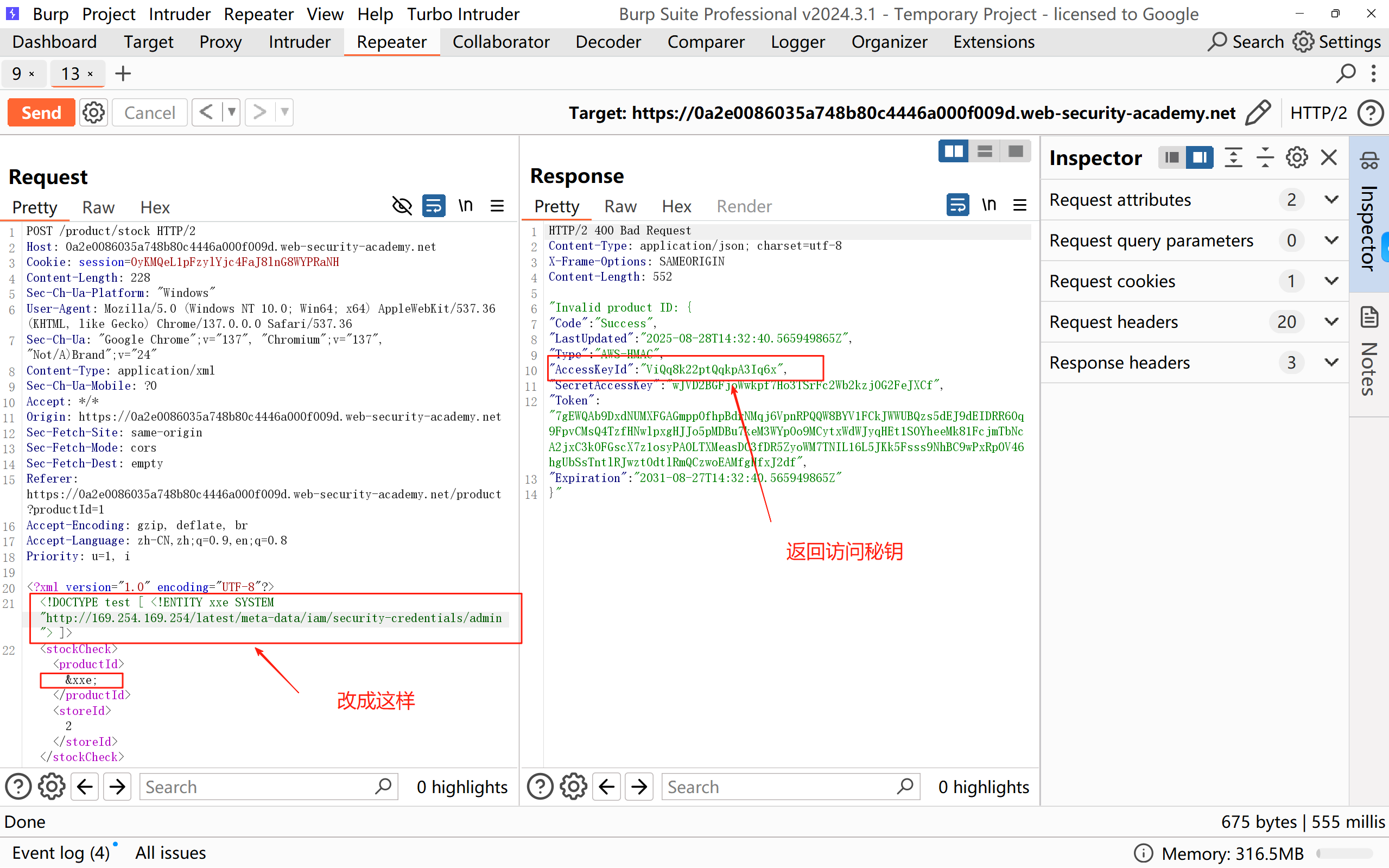Open the request pane hamburger menu

(497, 206)
